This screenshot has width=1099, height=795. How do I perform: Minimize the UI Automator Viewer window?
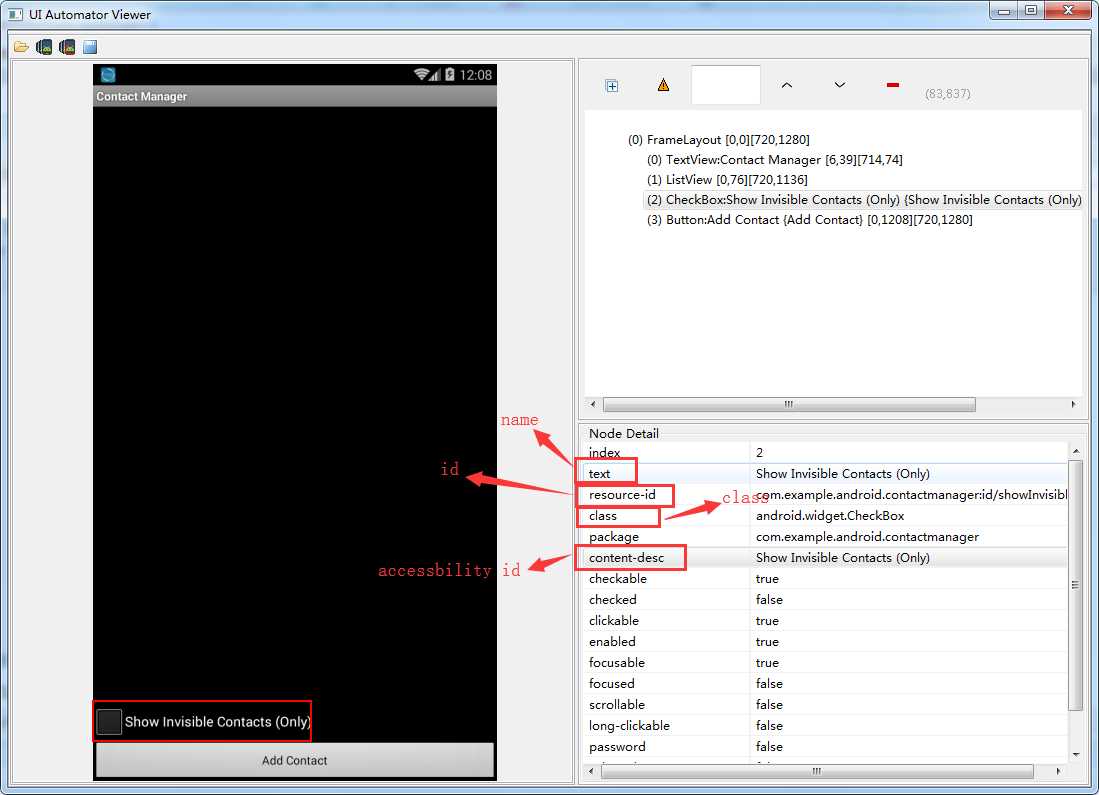(1004, 10)
